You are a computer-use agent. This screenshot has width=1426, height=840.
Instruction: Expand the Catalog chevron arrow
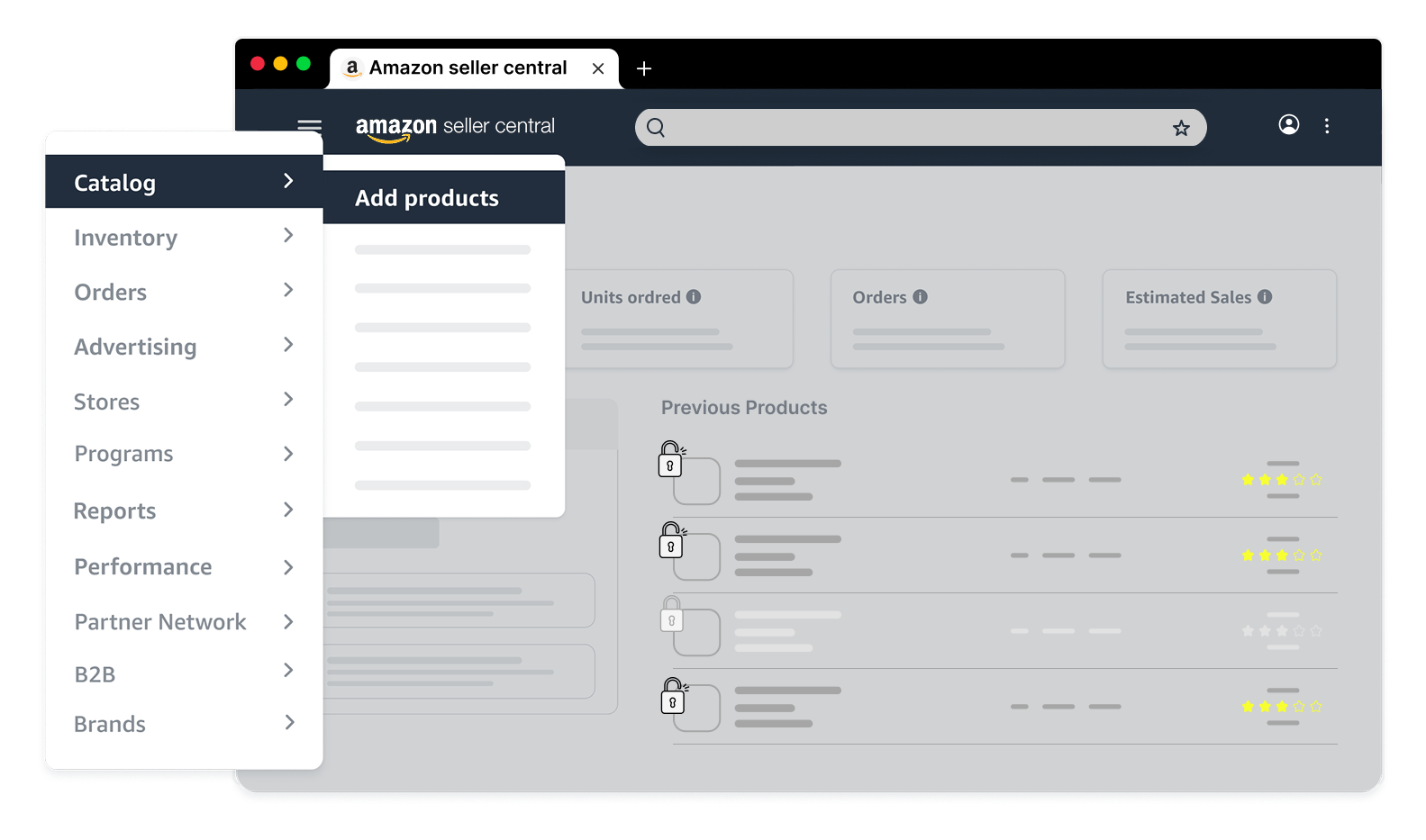288,181
